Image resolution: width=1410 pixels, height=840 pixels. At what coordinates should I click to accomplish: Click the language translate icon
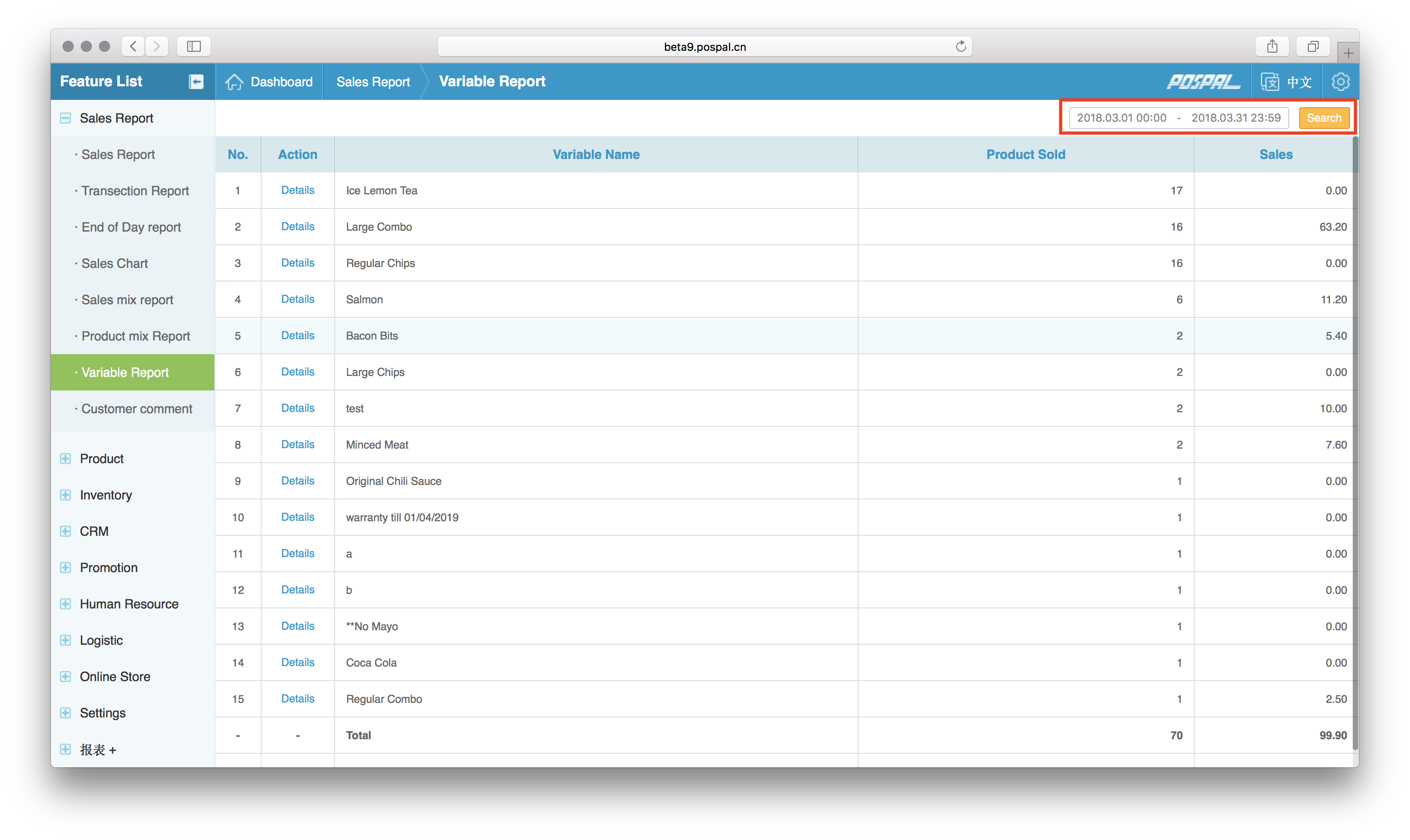1270,82
